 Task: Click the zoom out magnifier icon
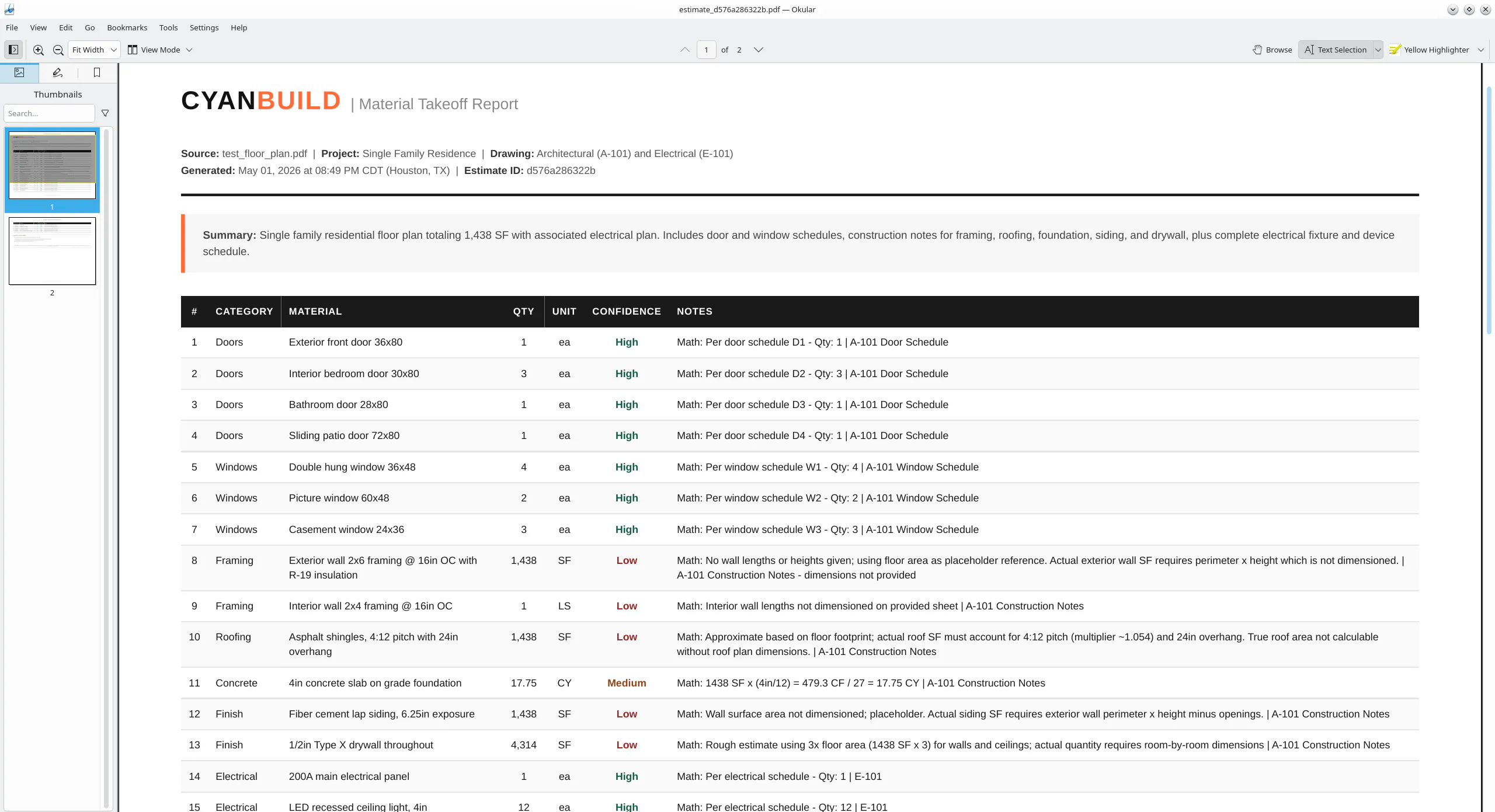click(58, 50)
